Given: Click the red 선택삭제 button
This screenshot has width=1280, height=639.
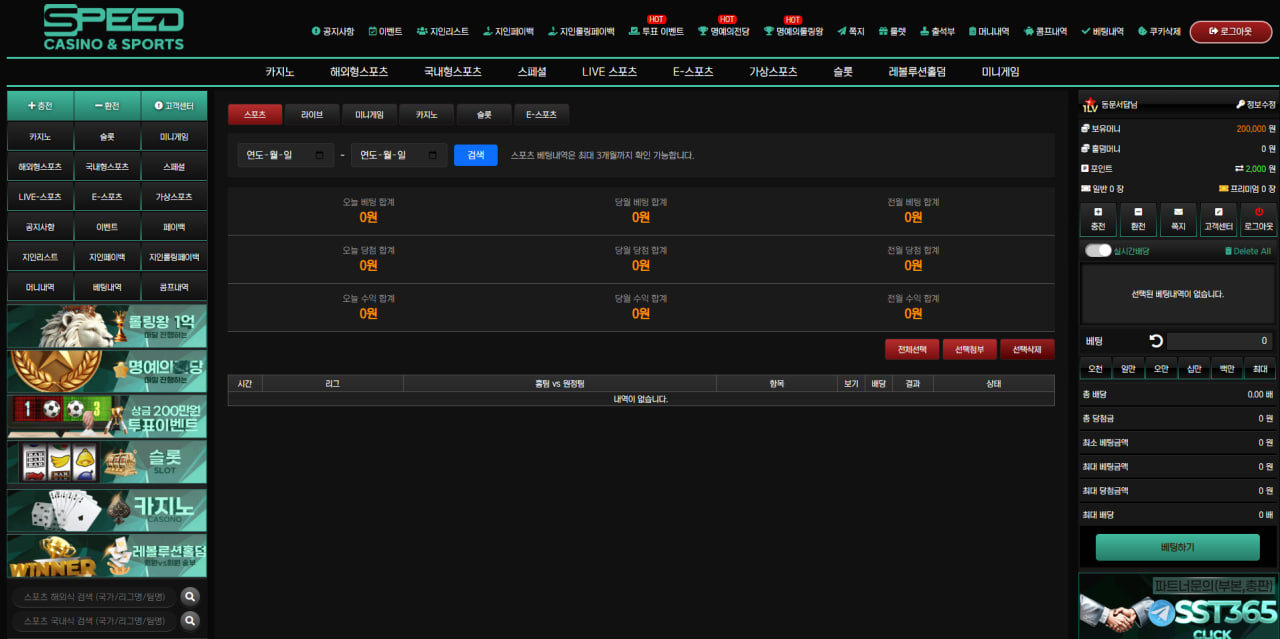Looking at the screenshot, I should (1027, 349).
